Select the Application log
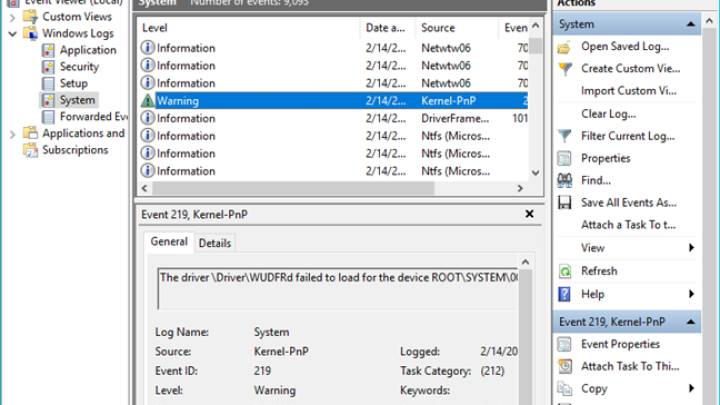720x405 pixels. tap(88, 50)
